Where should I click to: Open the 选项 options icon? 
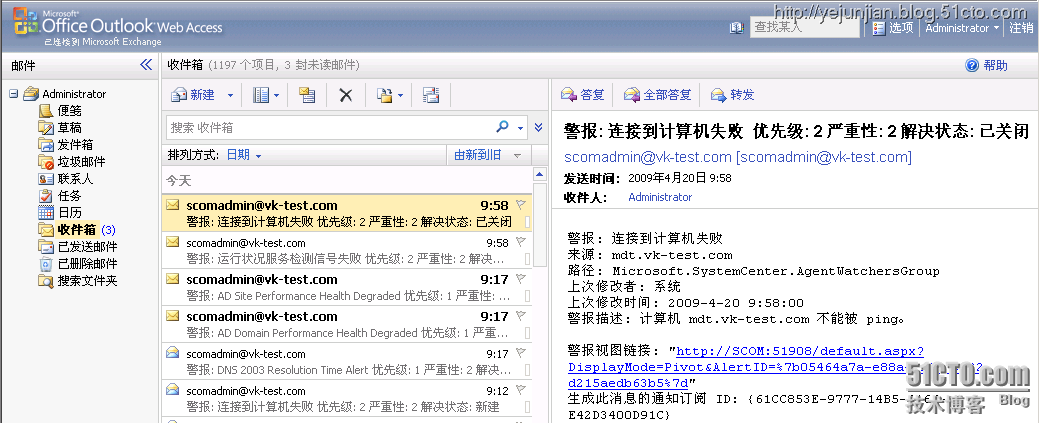point(879,28)
